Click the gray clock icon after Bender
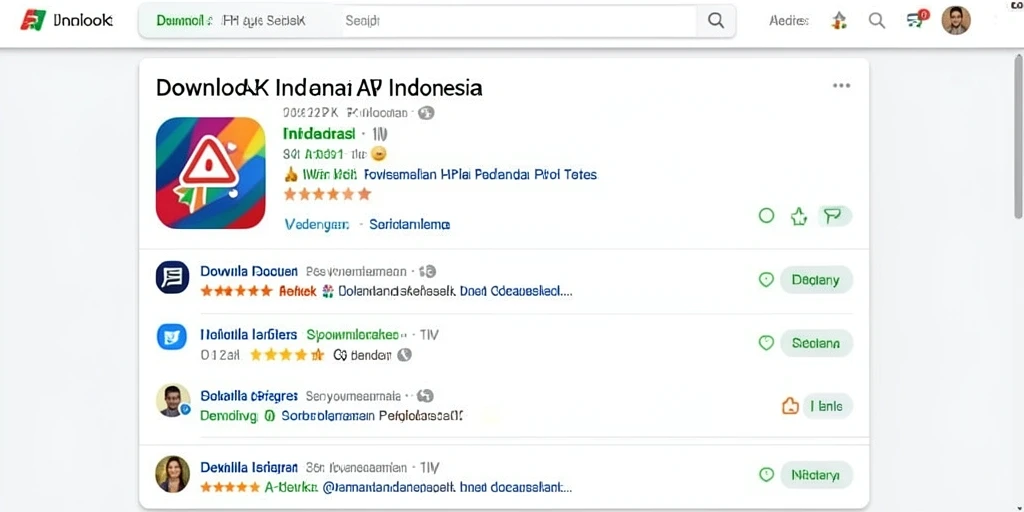Image resolution: width=1024 pixels, height=512 pixels. tap(404, 355)
